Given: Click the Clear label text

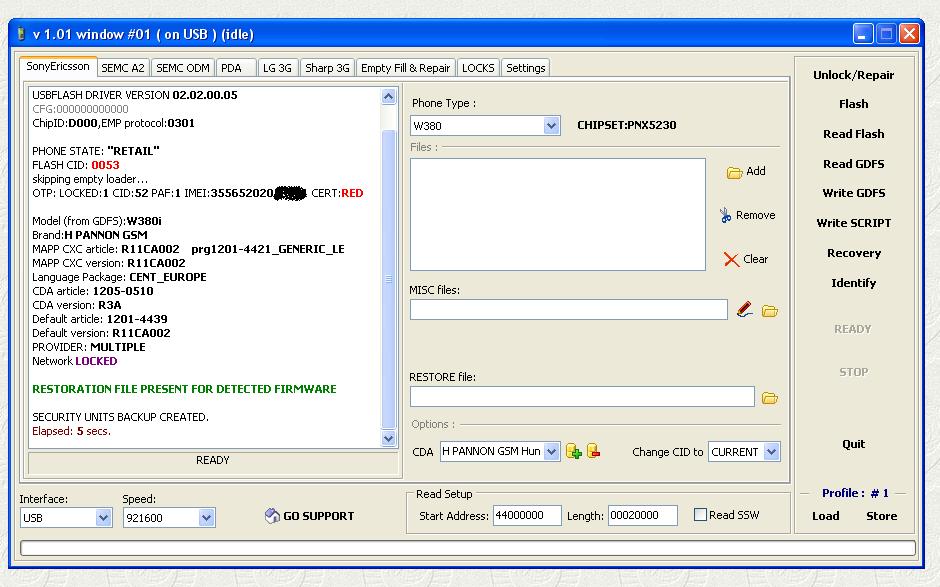Looking at the screenshot, I should 755,259.
